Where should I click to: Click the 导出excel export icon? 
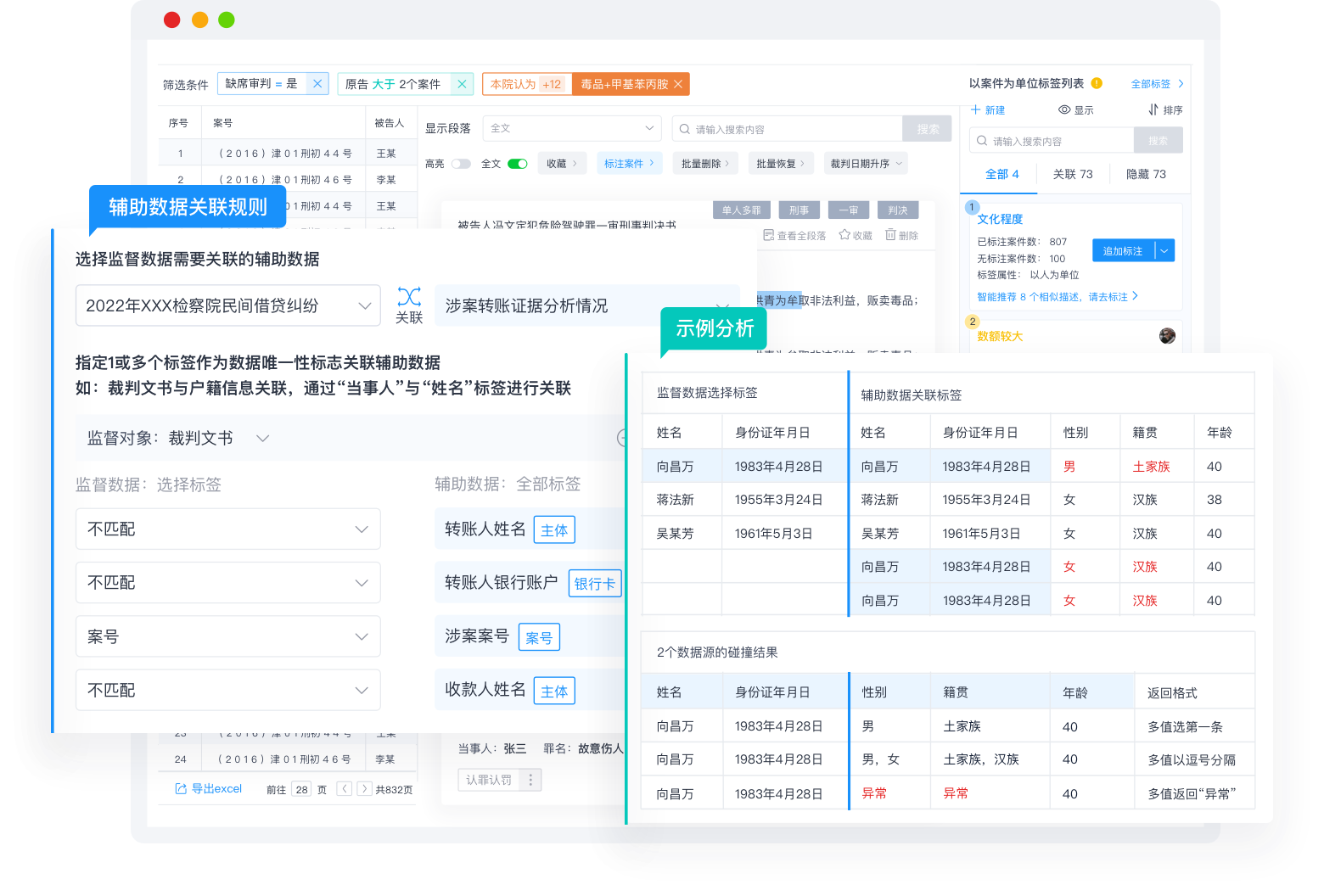181,789
